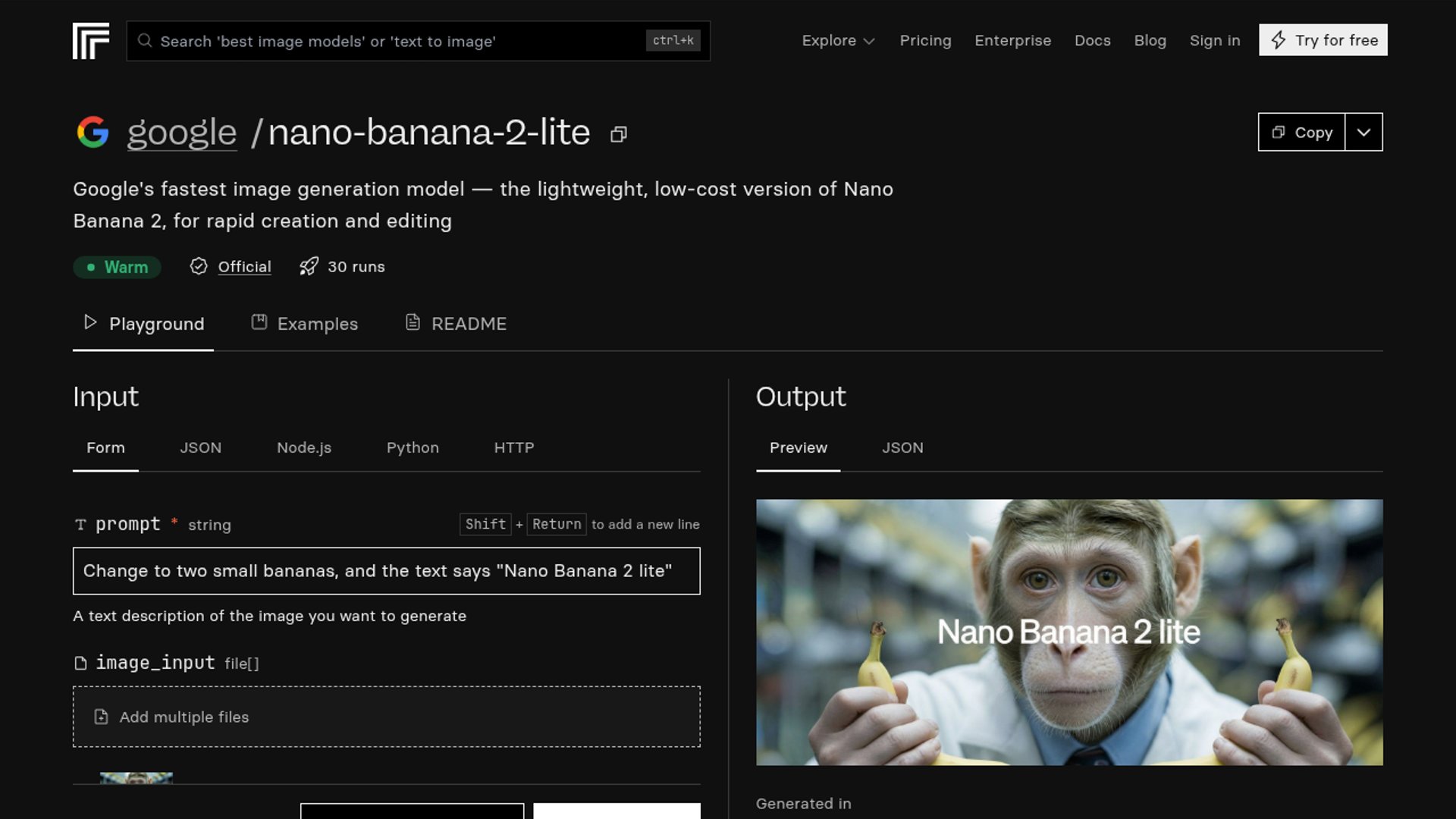Click the Try for free button
1456x819 pixels.
click(1323, 40)
